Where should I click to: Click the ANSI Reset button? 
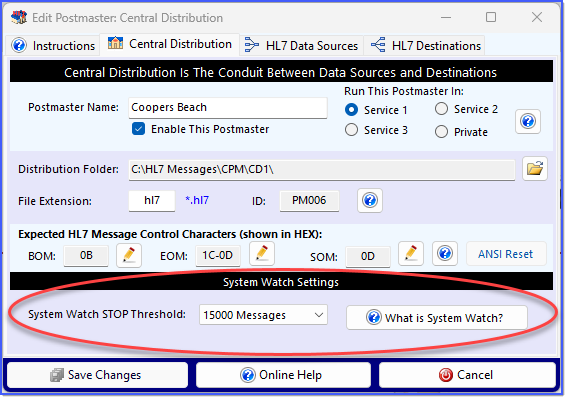506,254
